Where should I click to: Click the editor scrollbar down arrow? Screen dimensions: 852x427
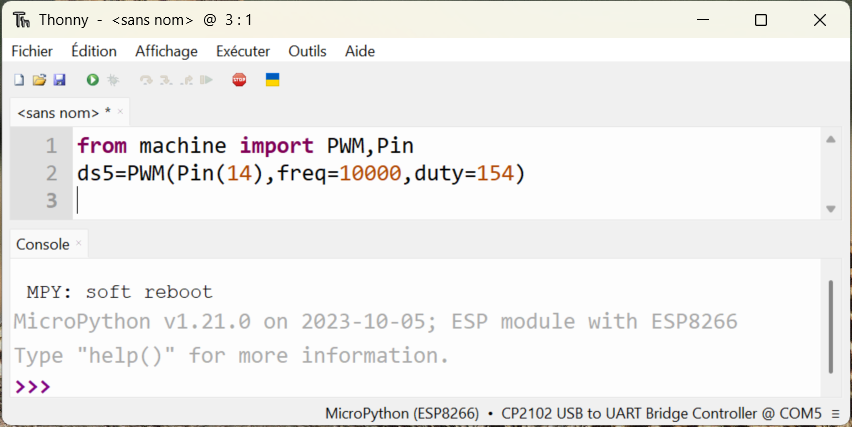coord(830,208)
